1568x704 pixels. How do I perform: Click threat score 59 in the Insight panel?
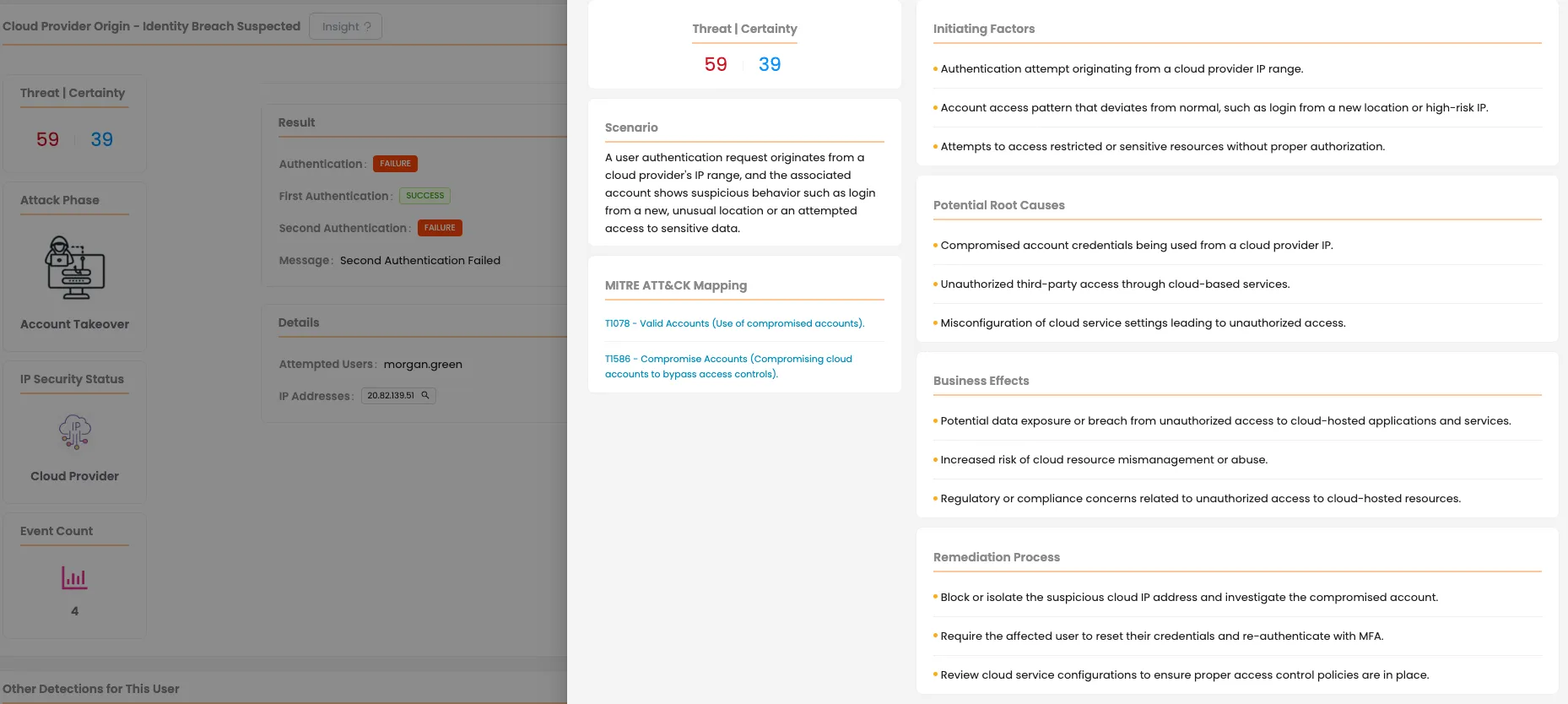[x=716, y=64]
